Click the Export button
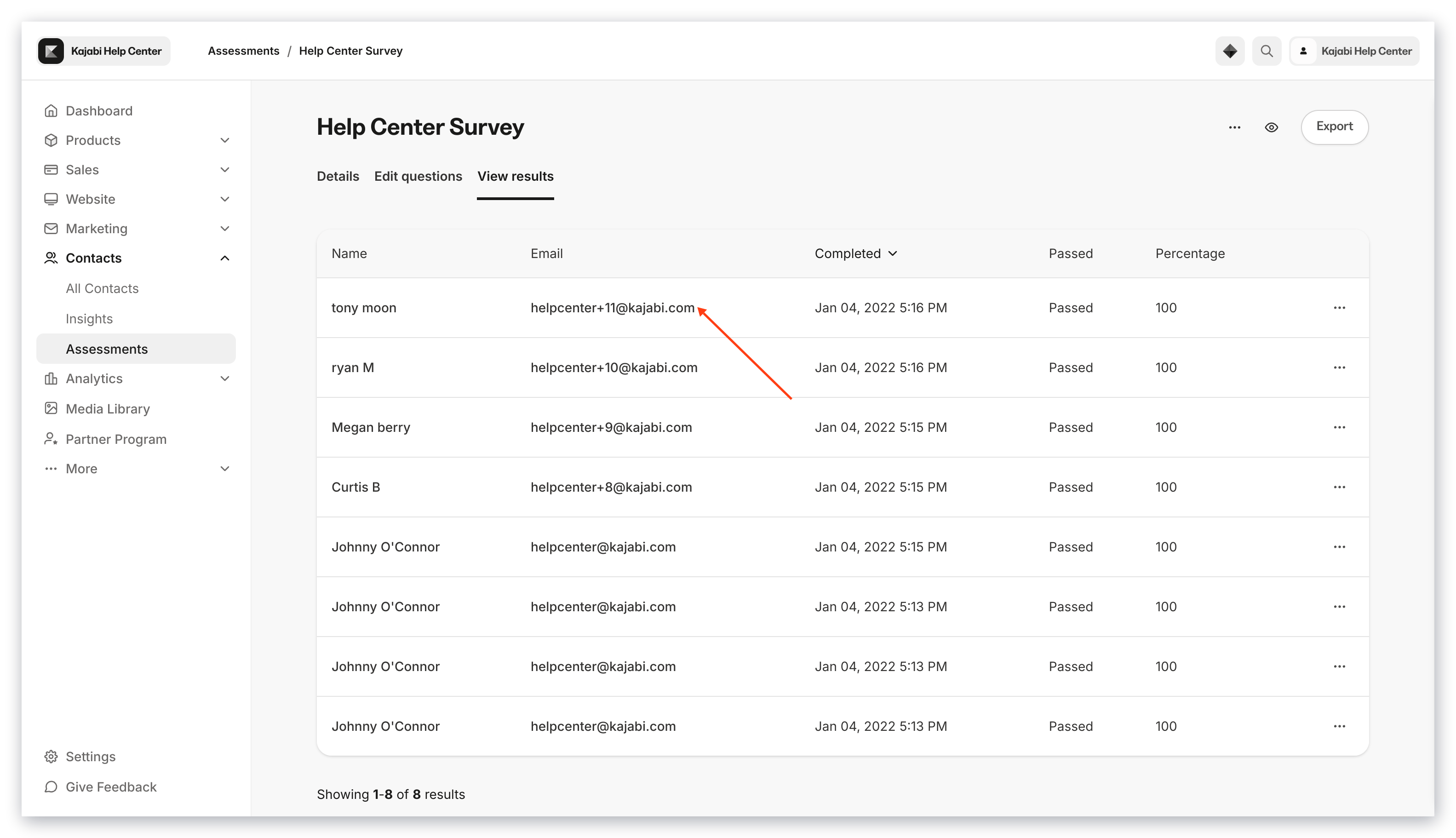 click(x=1334, y=126)
